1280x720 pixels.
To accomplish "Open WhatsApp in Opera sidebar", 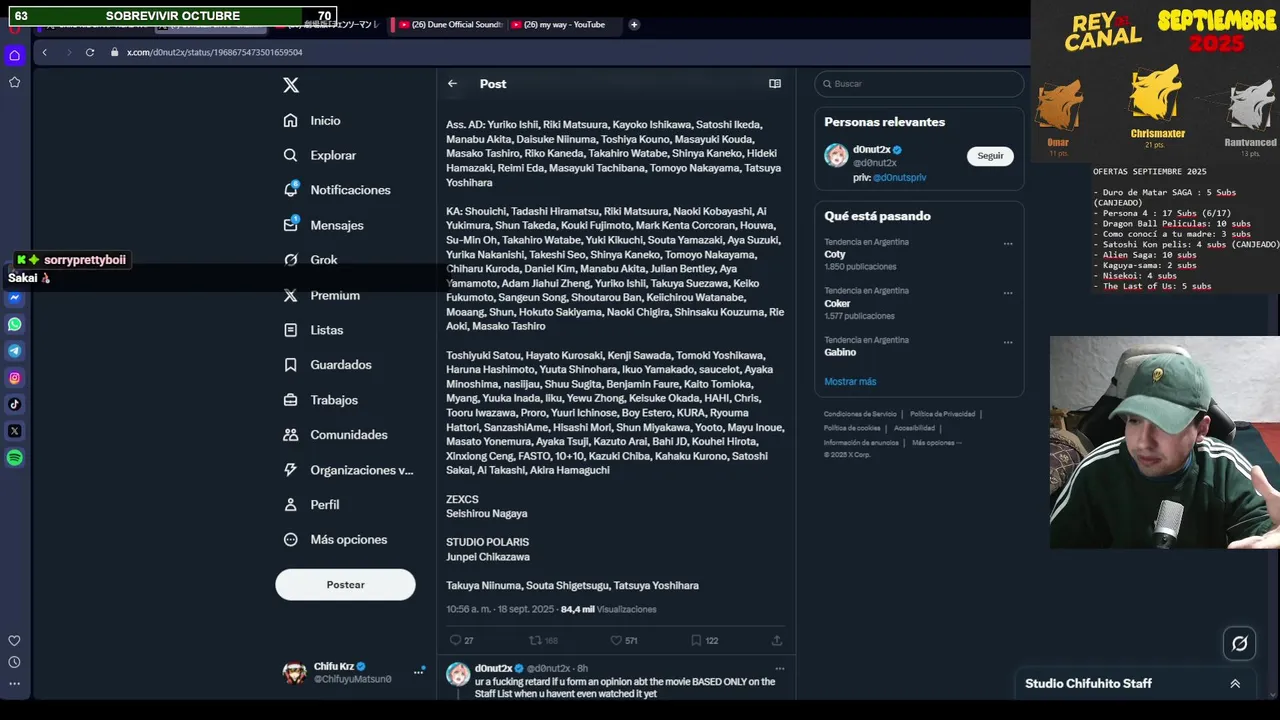I will click(x=14, y=324).
